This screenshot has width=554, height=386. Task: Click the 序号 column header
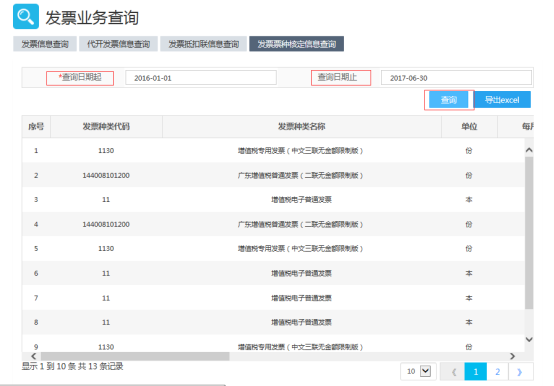36,126
